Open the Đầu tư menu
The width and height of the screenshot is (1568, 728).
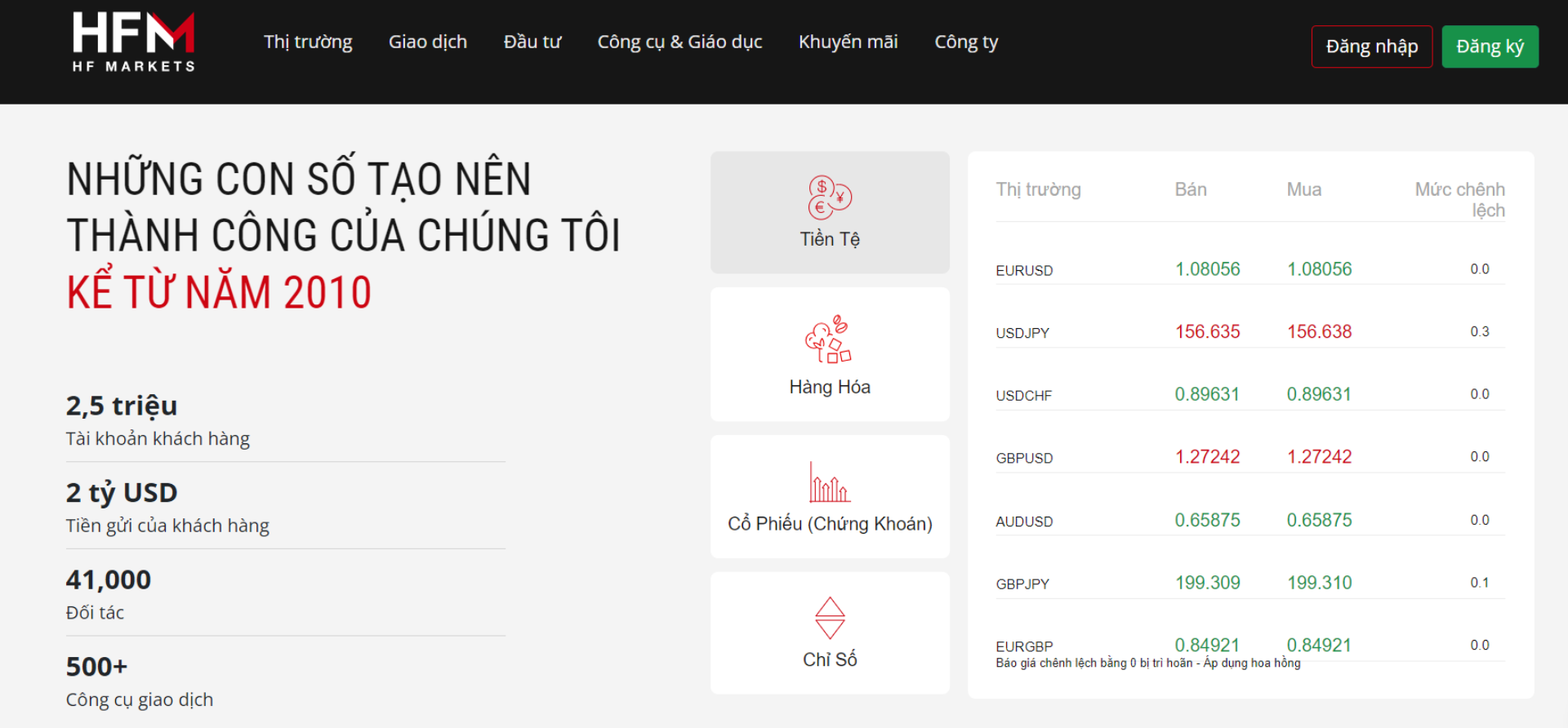532,42
